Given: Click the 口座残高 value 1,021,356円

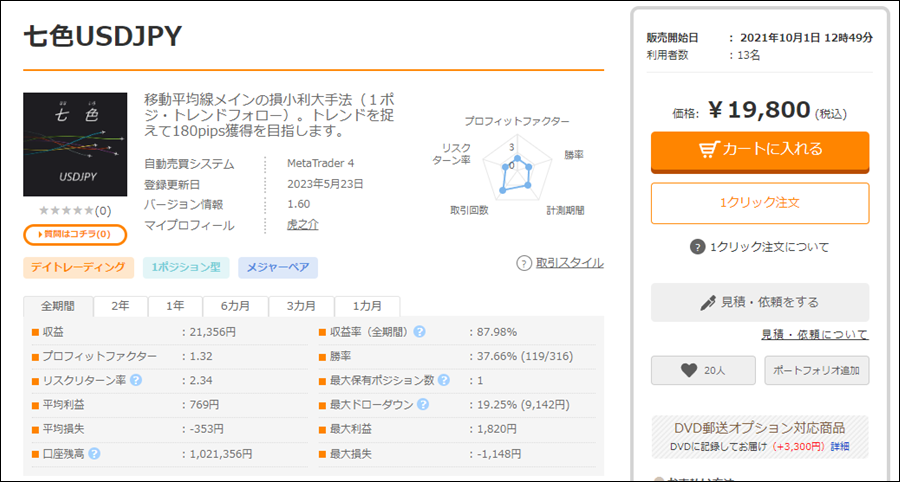Looking at the screenshot, I should pos(221,454).
